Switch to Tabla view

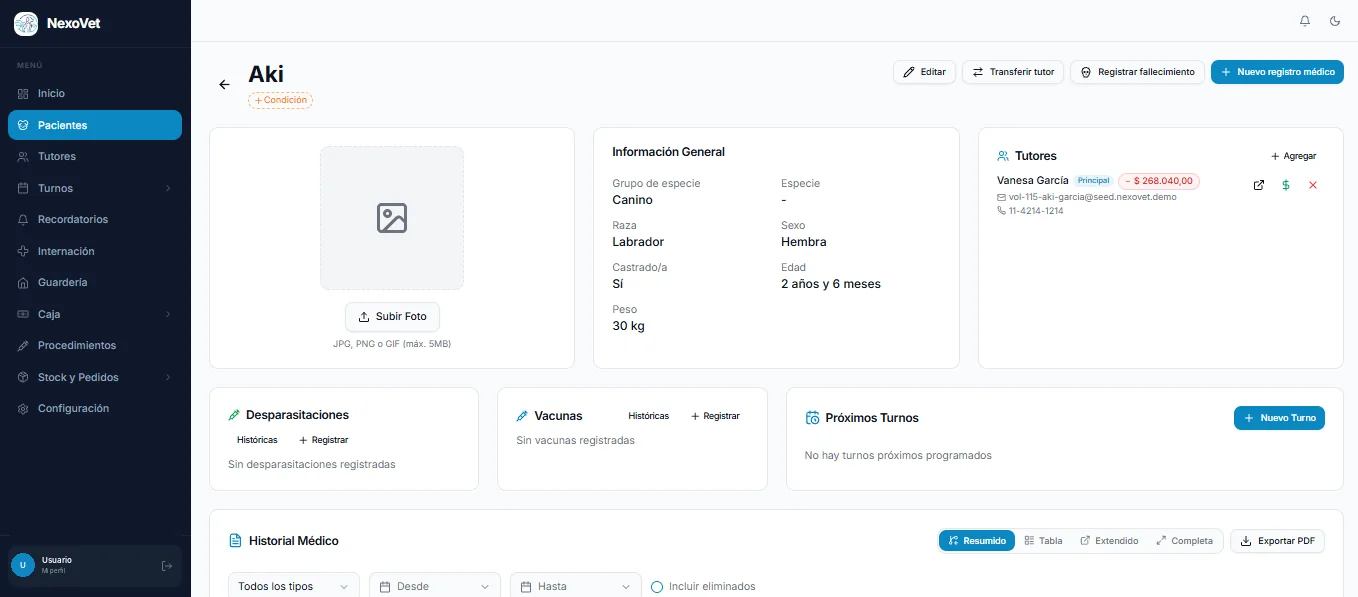(x=1043, y=541)
